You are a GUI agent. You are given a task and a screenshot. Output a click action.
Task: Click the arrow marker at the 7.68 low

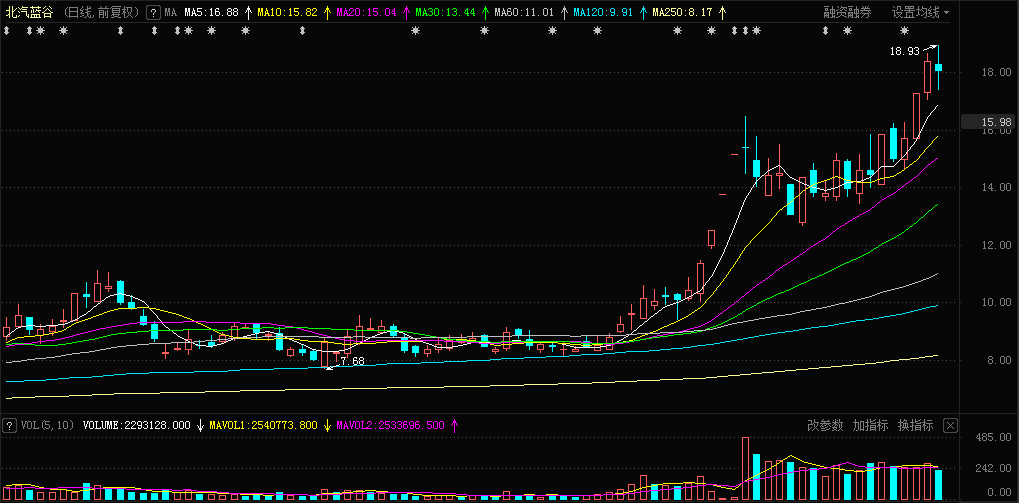coord(331,365)
